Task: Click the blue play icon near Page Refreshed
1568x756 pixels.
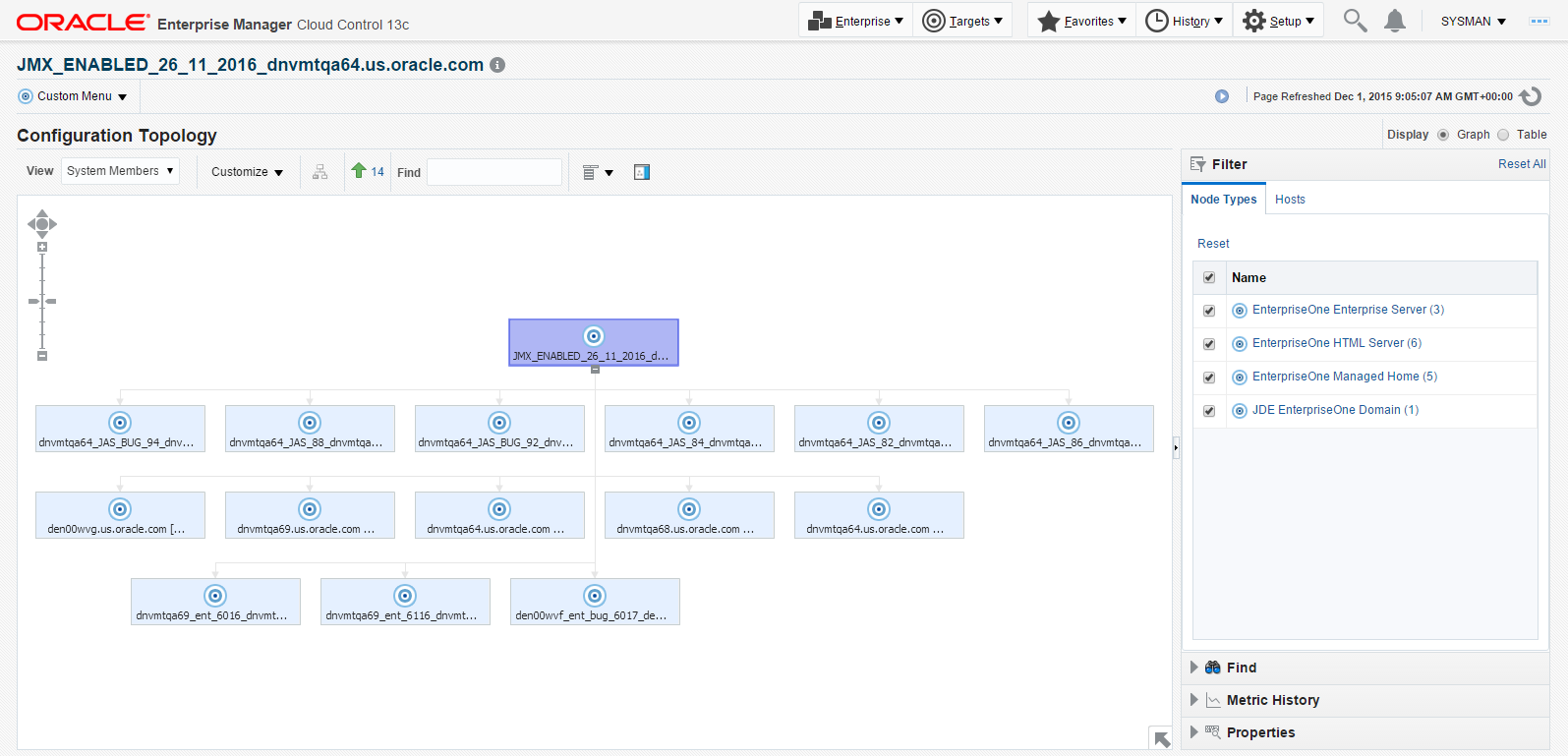Action: 1222,96
